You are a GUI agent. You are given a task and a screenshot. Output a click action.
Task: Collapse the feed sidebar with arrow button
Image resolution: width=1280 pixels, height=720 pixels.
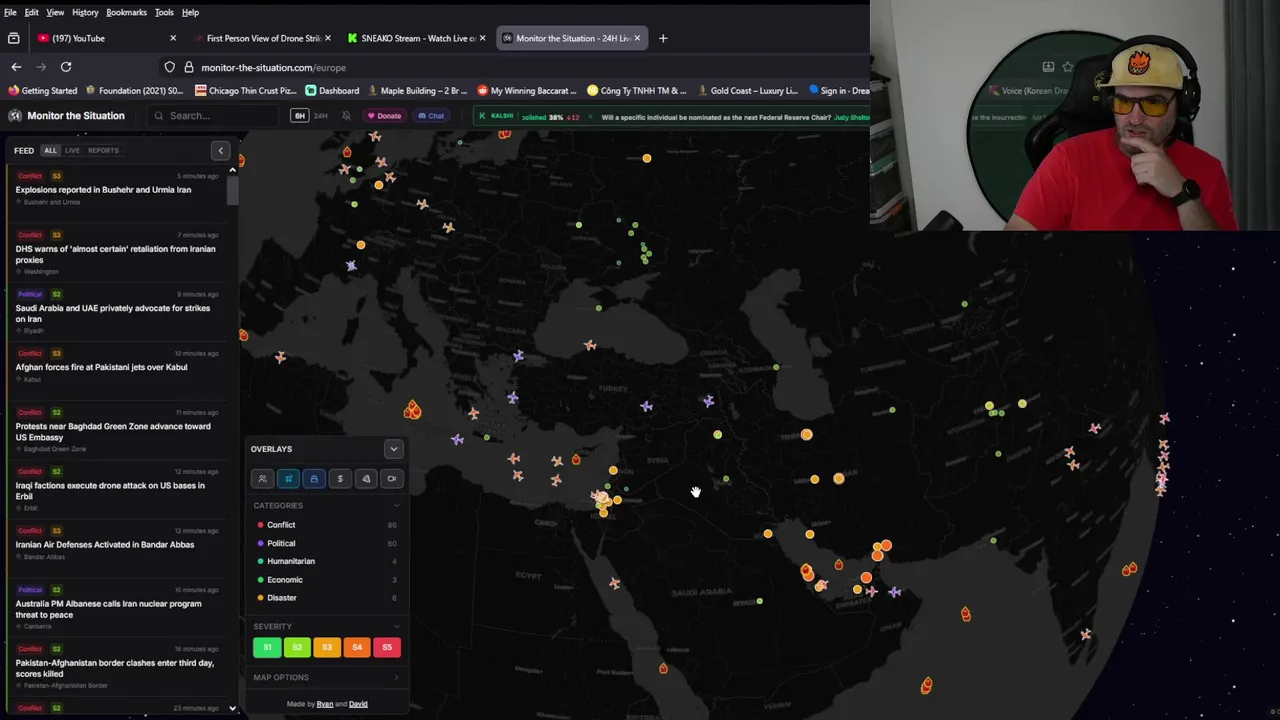(221, 151)
